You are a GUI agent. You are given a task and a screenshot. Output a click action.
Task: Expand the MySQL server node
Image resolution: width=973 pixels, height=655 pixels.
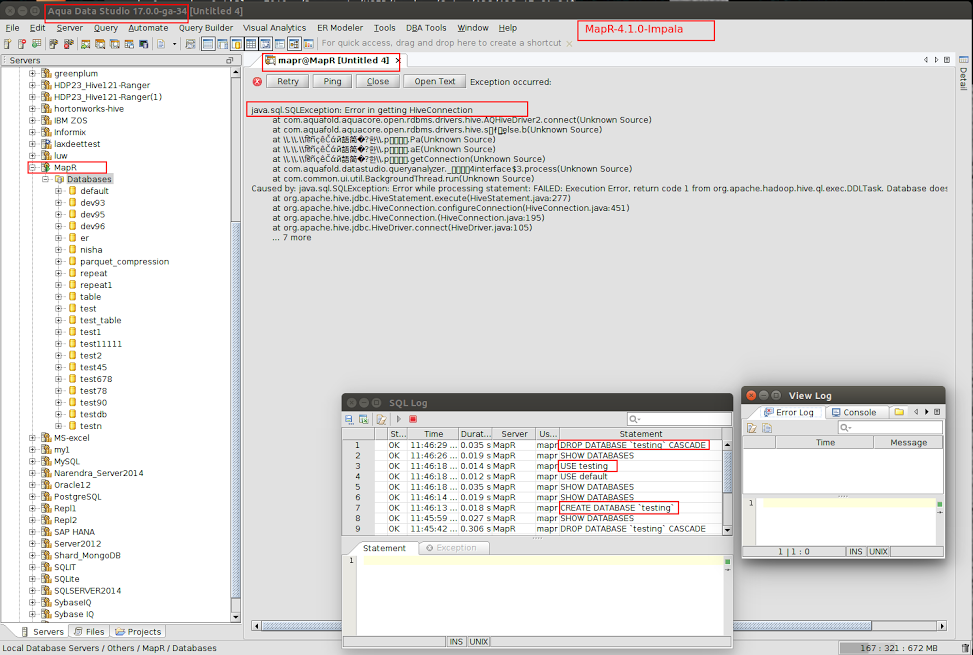[x=32, y=461]
